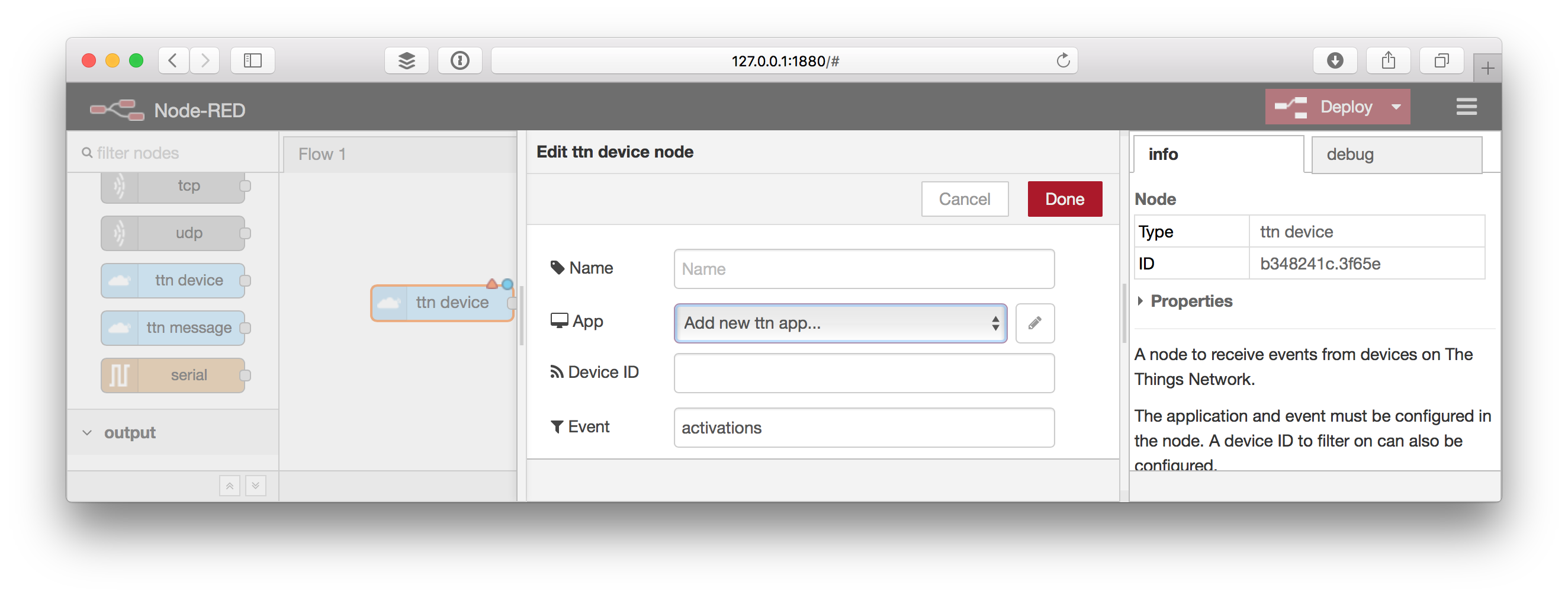
Task: Click the red Done button
Action: click(1065, 199)
